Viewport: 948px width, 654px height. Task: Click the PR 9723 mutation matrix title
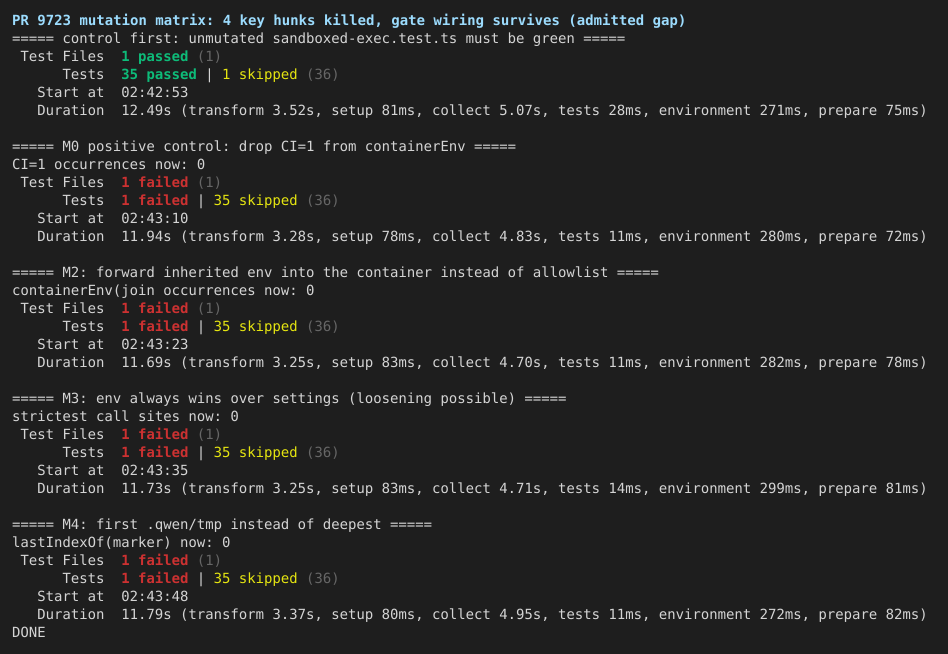[x=349, y=21]
